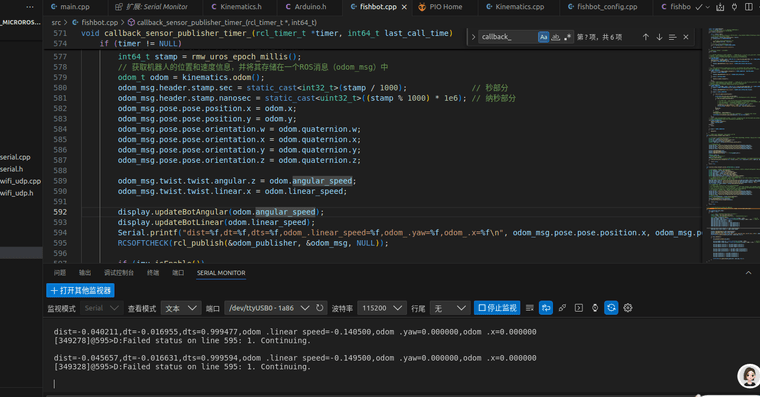This screenshot has width=760, height=397.
Task: Open dropdown arrow next to build checkmark
Action: pyautogui.click(x=707, y=7)
